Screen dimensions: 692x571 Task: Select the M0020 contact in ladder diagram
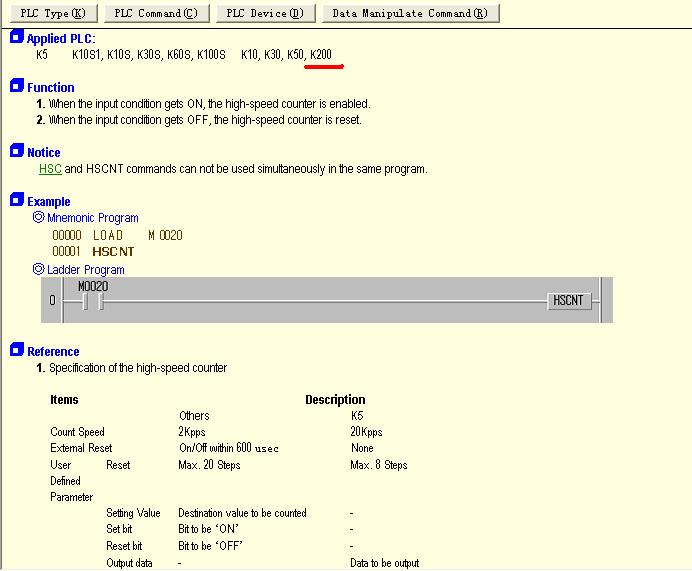(91, 300)
